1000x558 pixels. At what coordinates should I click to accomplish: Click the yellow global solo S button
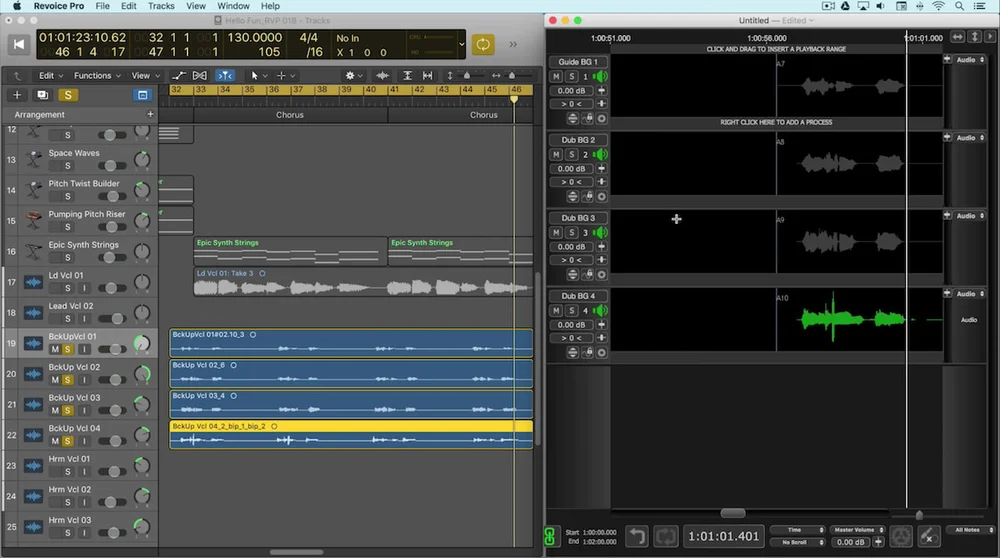coord(68,95)
